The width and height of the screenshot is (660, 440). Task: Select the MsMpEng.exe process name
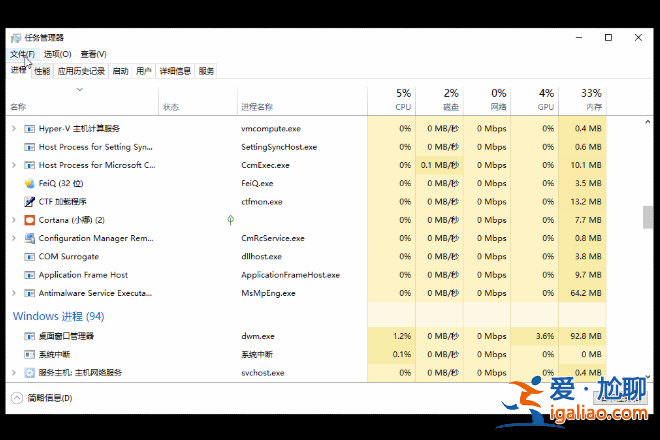268,293
